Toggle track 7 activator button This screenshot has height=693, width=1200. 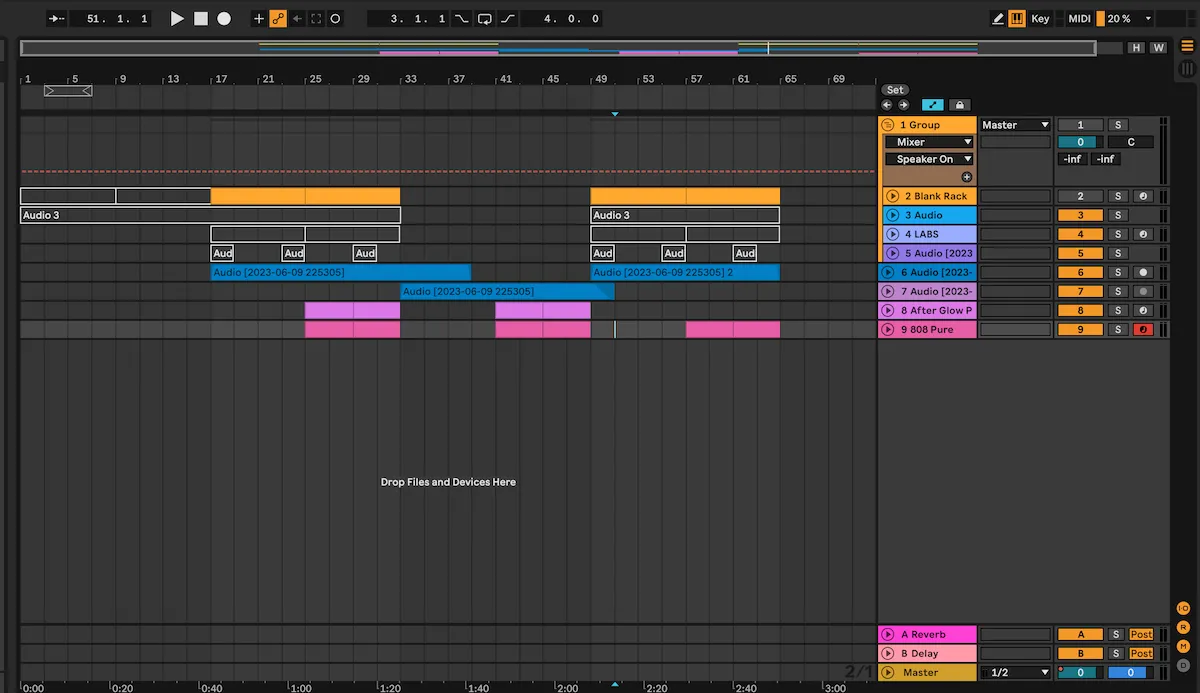pos(1080,291)
